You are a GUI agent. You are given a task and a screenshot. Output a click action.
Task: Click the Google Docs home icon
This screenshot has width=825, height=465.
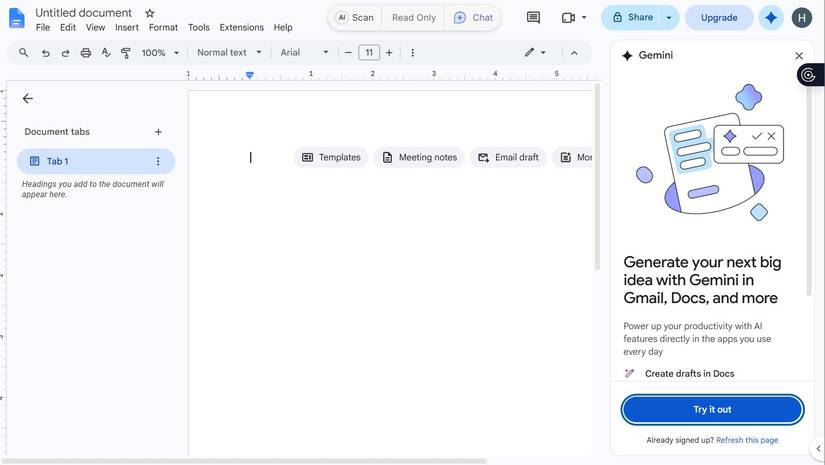16,18
